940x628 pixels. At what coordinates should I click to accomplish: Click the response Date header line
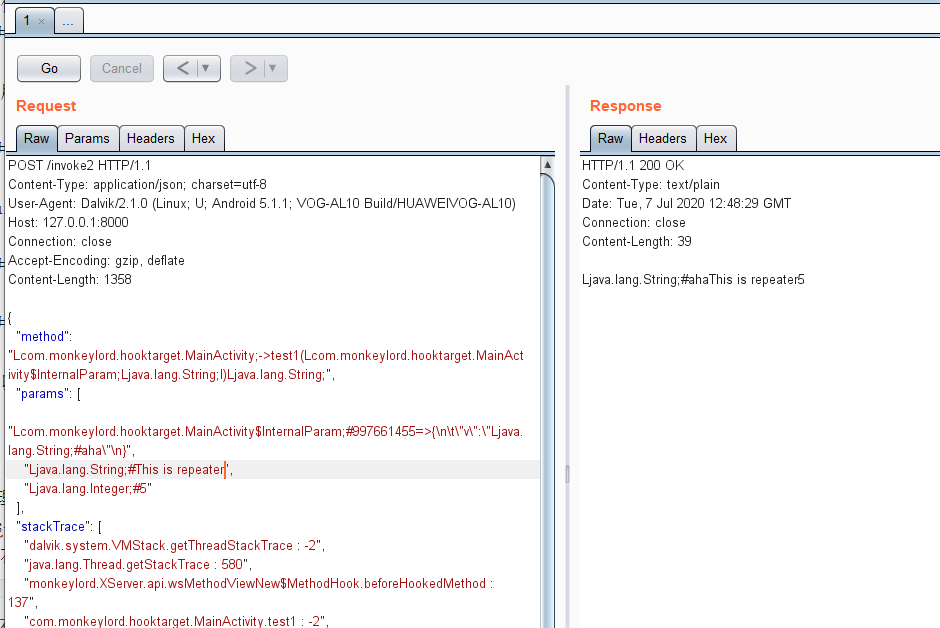point(686,203)
